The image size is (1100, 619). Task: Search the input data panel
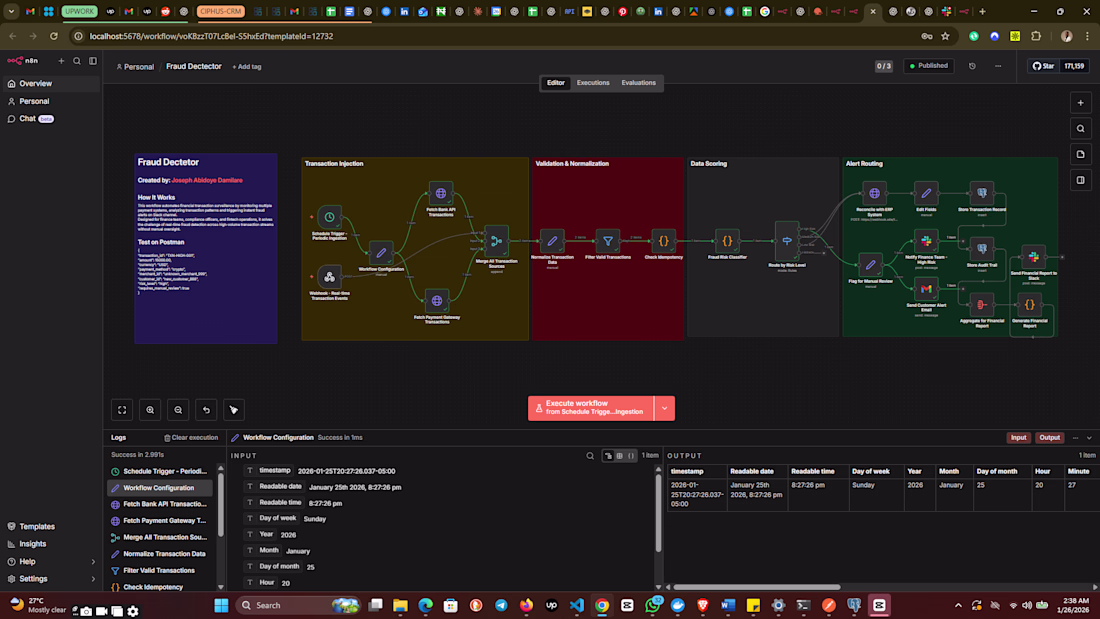click(x=591, y=455)
